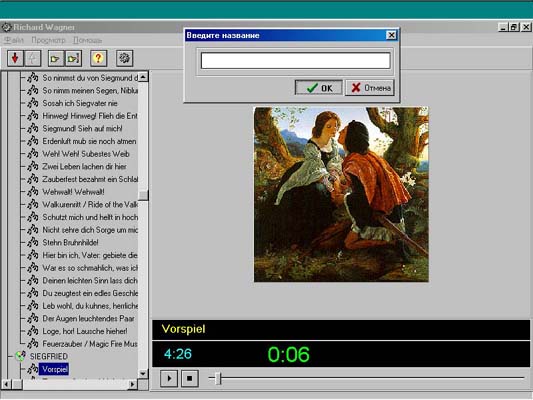Click the Отмена cancel button
This screenshot has height=400, width=533.
[370, 88]
